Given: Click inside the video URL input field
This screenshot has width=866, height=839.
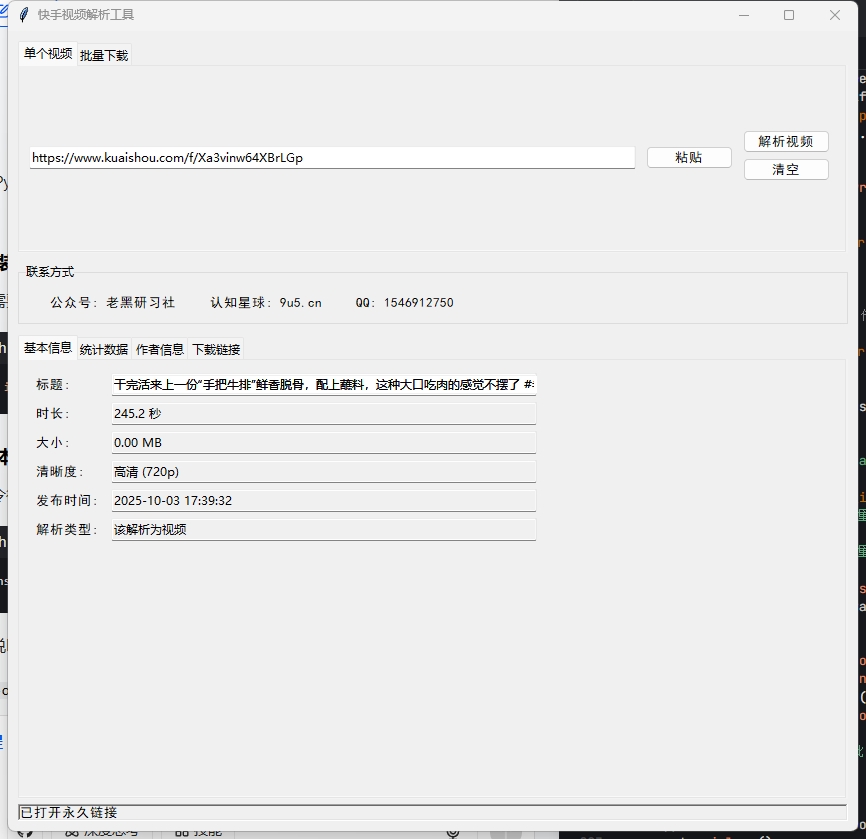Looking at the screenshot, I should [x=330, y=157].
